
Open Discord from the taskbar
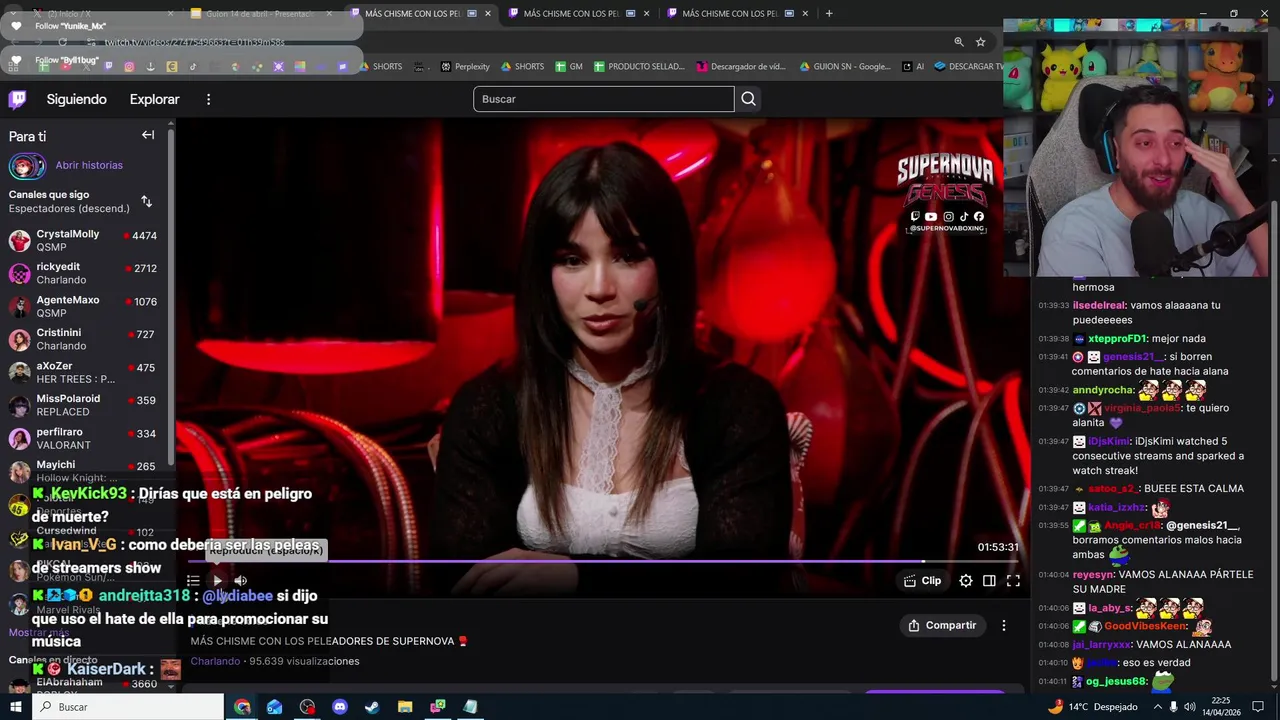click(339, 707)
